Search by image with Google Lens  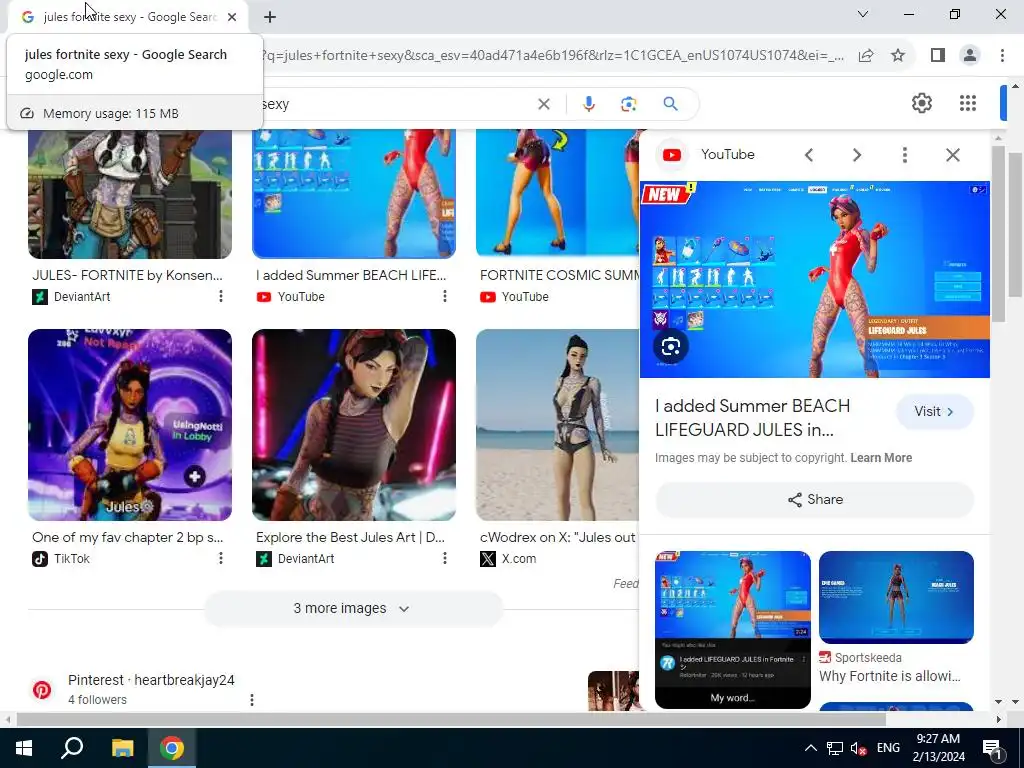pos(628,104)
